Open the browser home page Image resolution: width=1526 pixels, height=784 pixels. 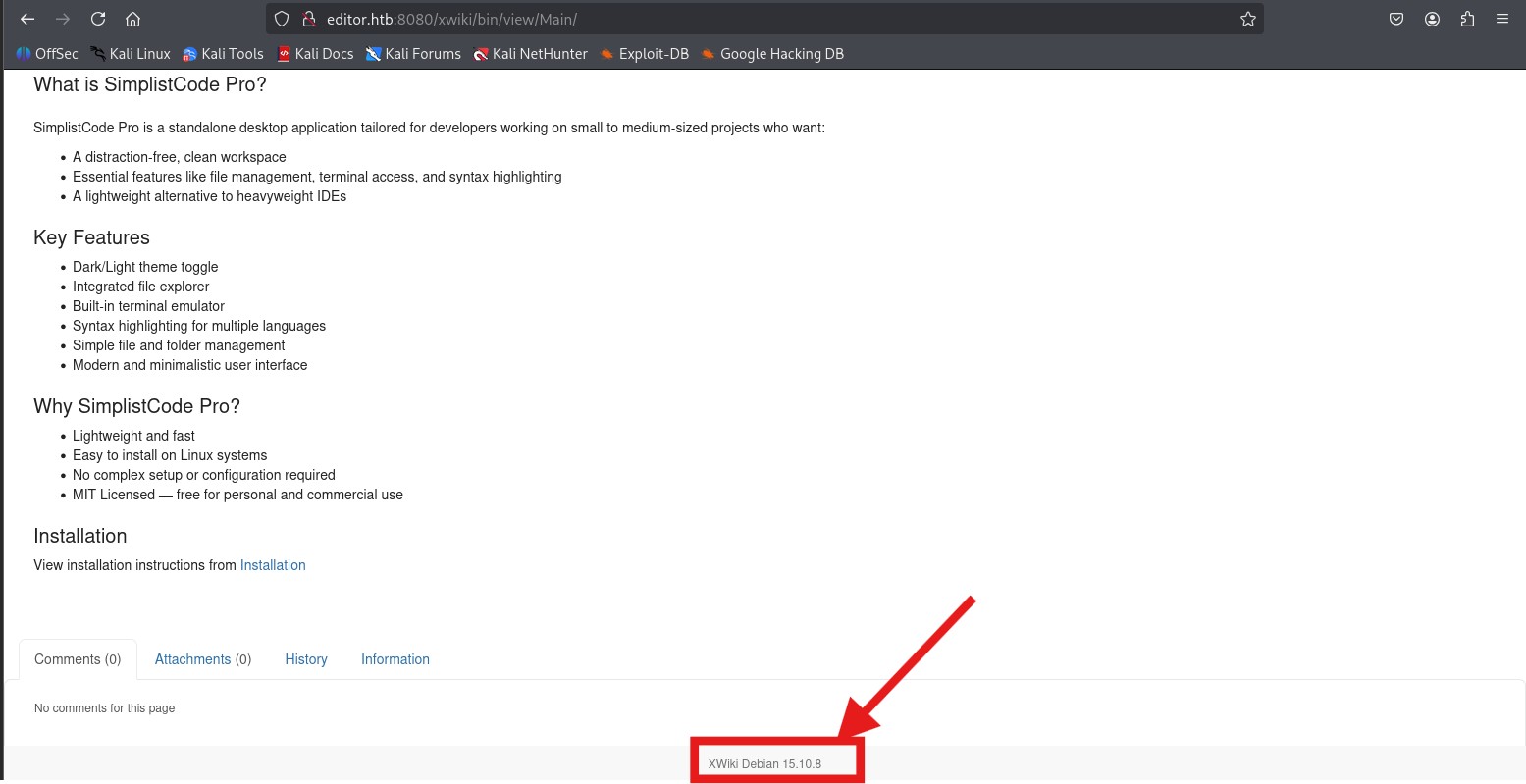[x=133, y=19]
